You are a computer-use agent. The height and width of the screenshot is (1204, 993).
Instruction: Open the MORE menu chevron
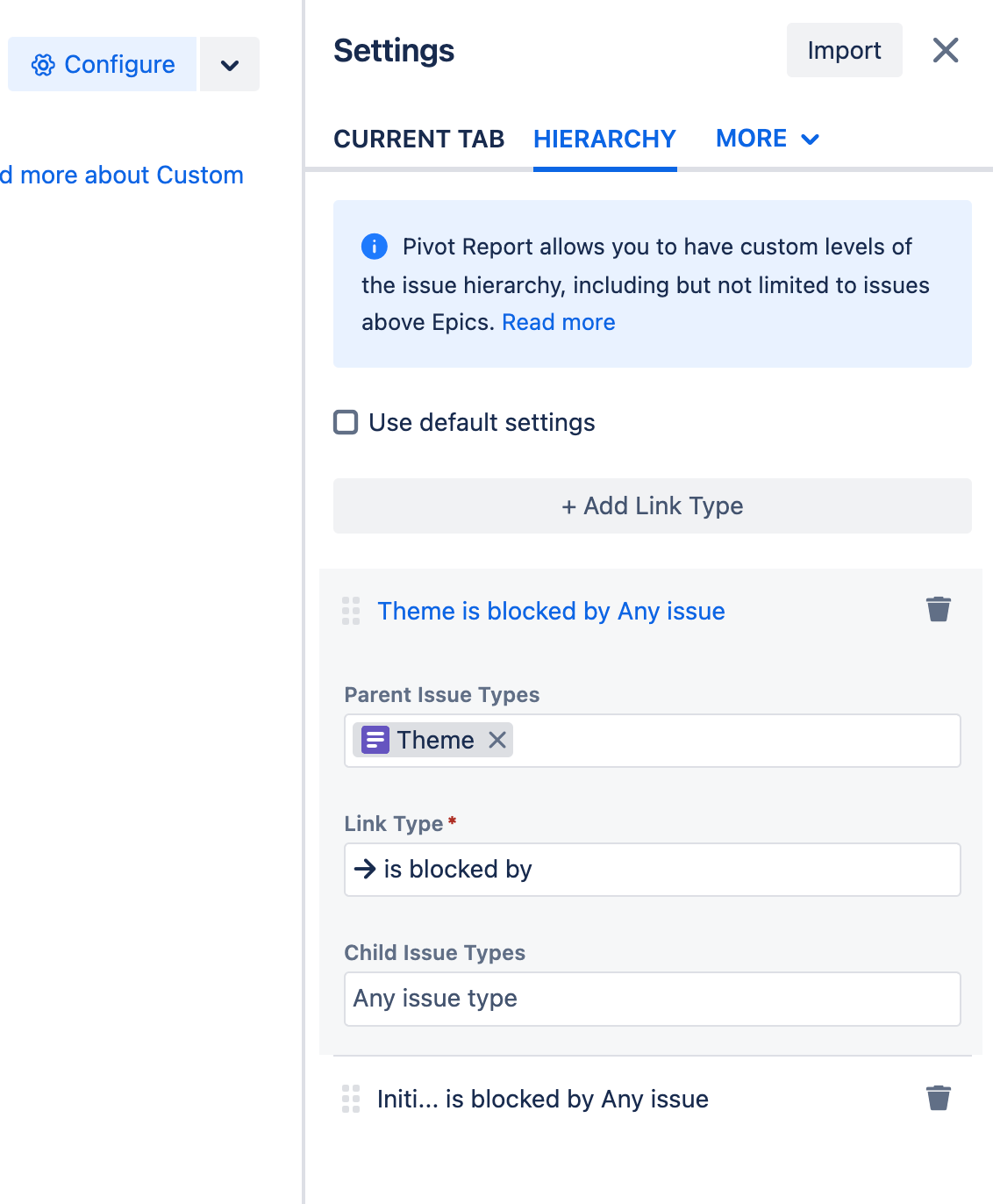tap(811, 139)
